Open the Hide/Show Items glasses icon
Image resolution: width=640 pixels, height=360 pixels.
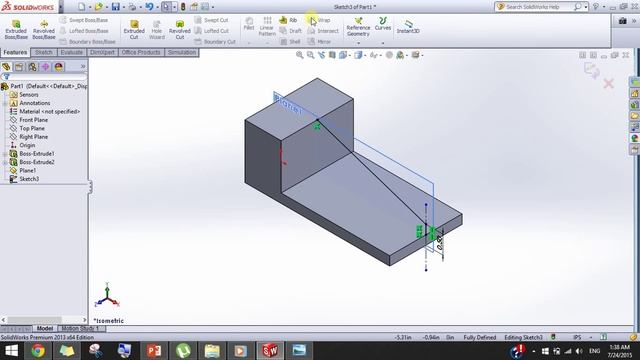pyautogui.click(x=373, y=55)
